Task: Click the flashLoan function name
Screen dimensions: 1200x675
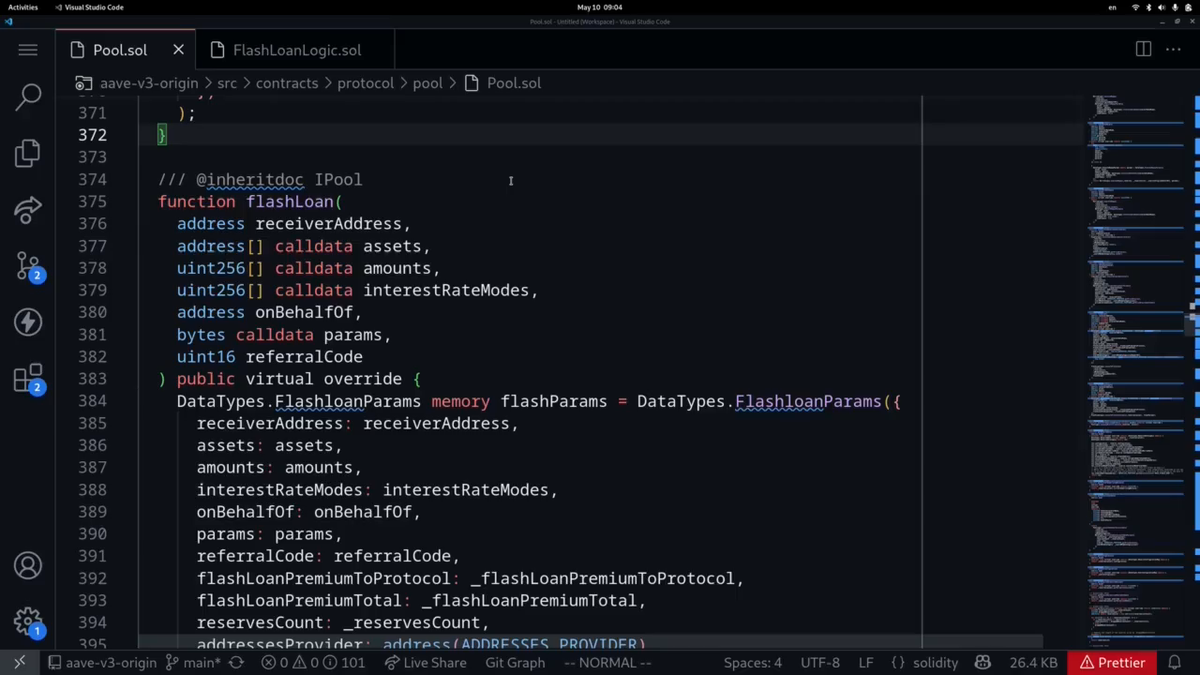Action: 291,202
